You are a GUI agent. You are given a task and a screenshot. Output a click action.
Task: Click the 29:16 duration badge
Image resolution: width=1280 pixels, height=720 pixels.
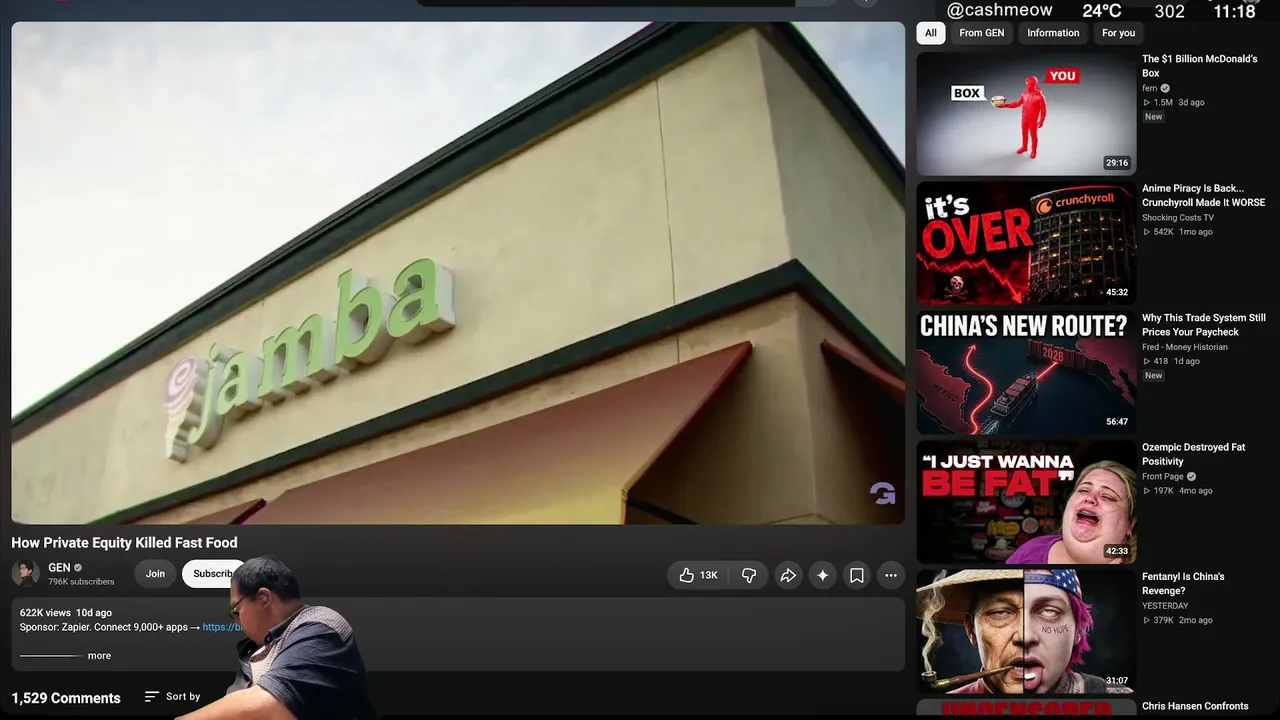[1117, 163]
